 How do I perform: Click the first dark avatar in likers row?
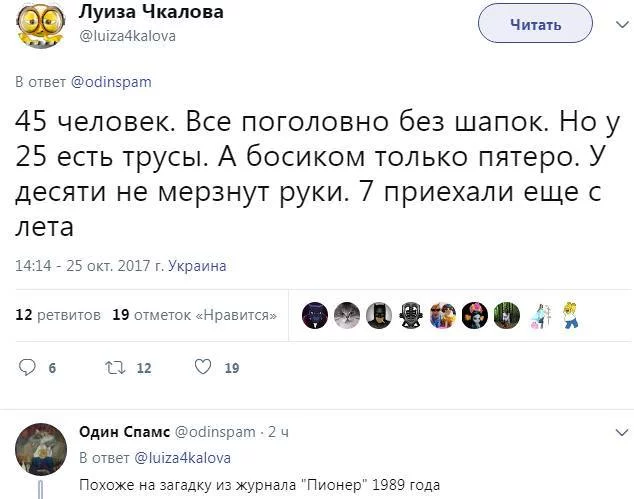[x=315, y=315]
